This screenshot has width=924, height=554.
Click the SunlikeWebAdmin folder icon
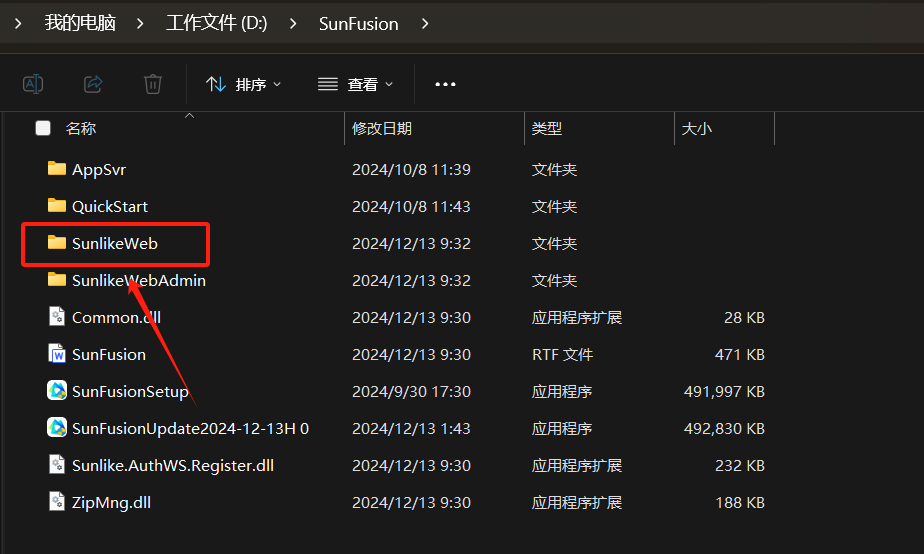tap(57, 280)
